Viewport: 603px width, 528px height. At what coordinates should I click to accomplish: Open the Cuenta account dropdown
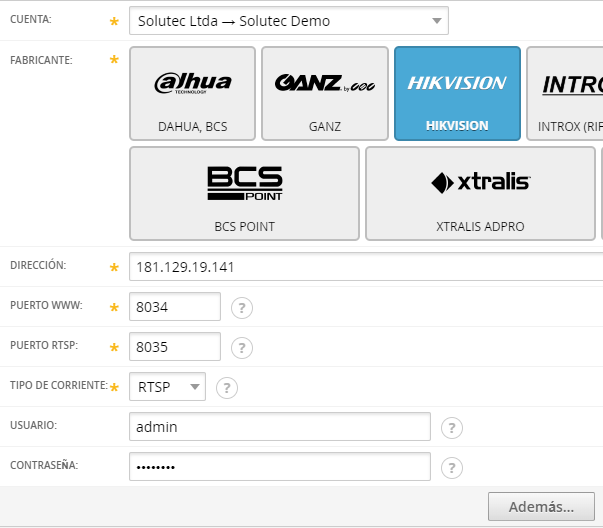click(x=289, y=21)
